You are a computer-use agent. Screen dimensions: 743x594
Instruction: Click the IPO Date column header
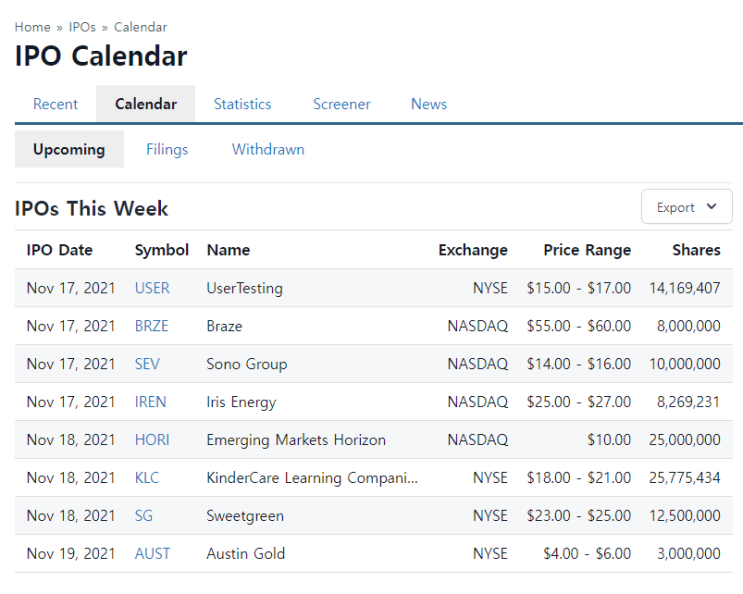[60, 250]
